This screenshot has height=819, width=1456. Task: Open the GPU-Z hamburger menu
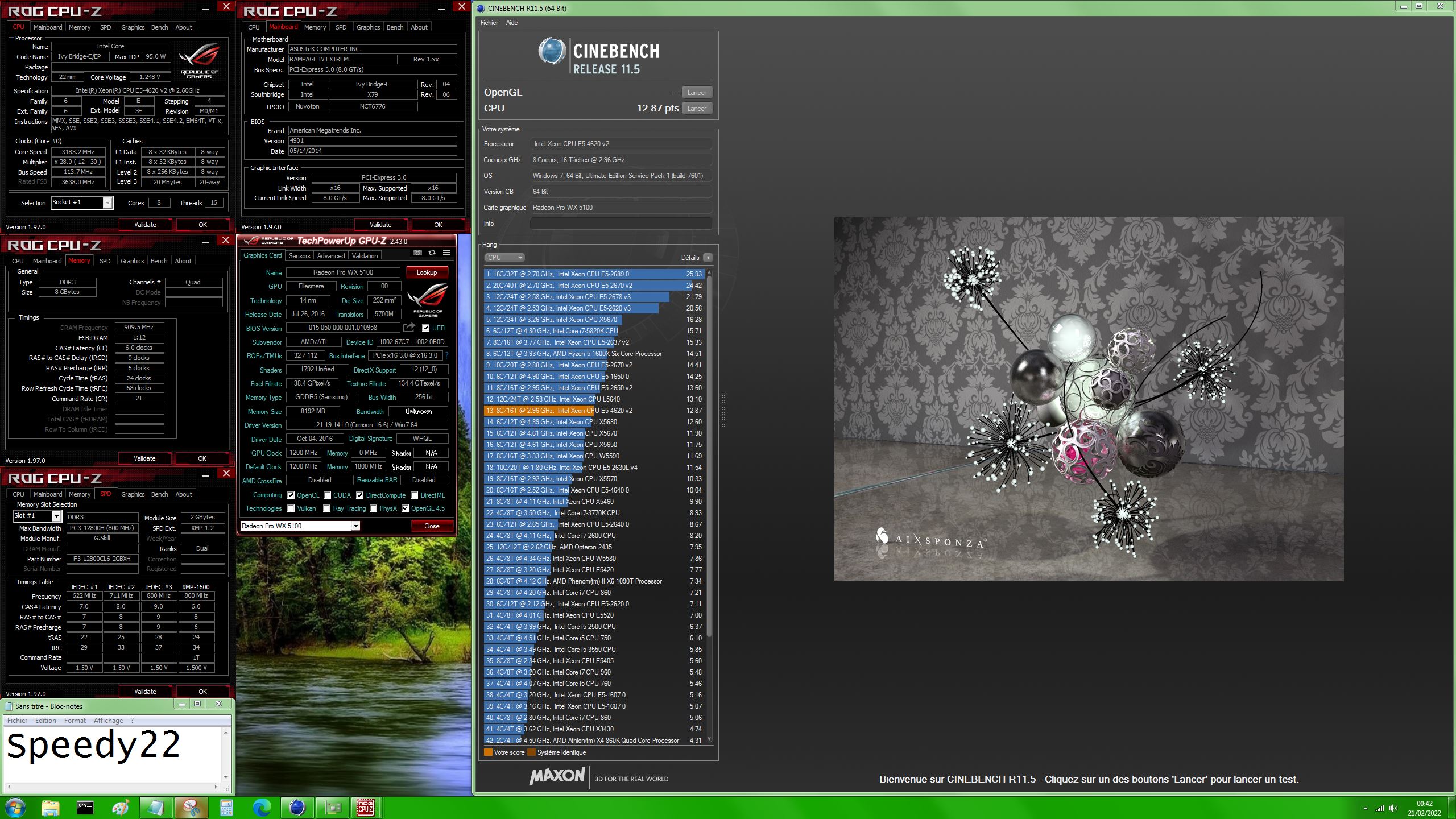447,253
